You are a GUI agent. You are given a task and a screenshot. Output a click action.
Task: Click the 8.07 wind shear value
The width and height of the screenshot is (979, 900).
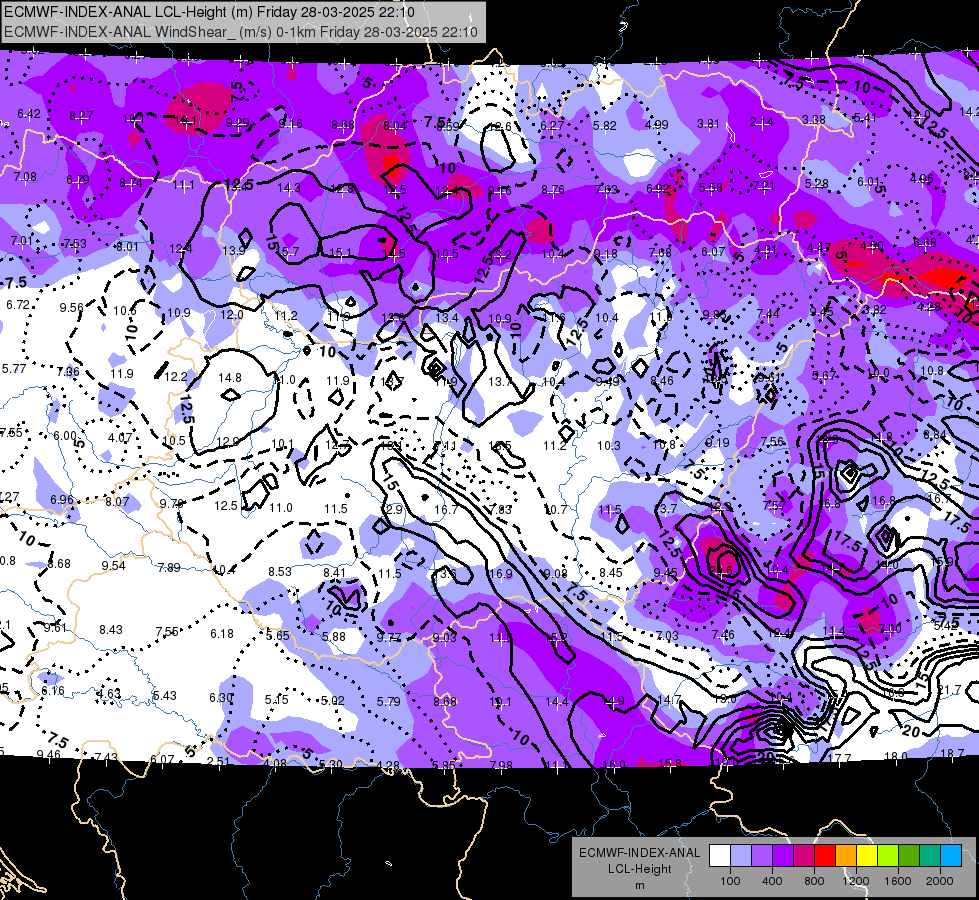(117, 502)
